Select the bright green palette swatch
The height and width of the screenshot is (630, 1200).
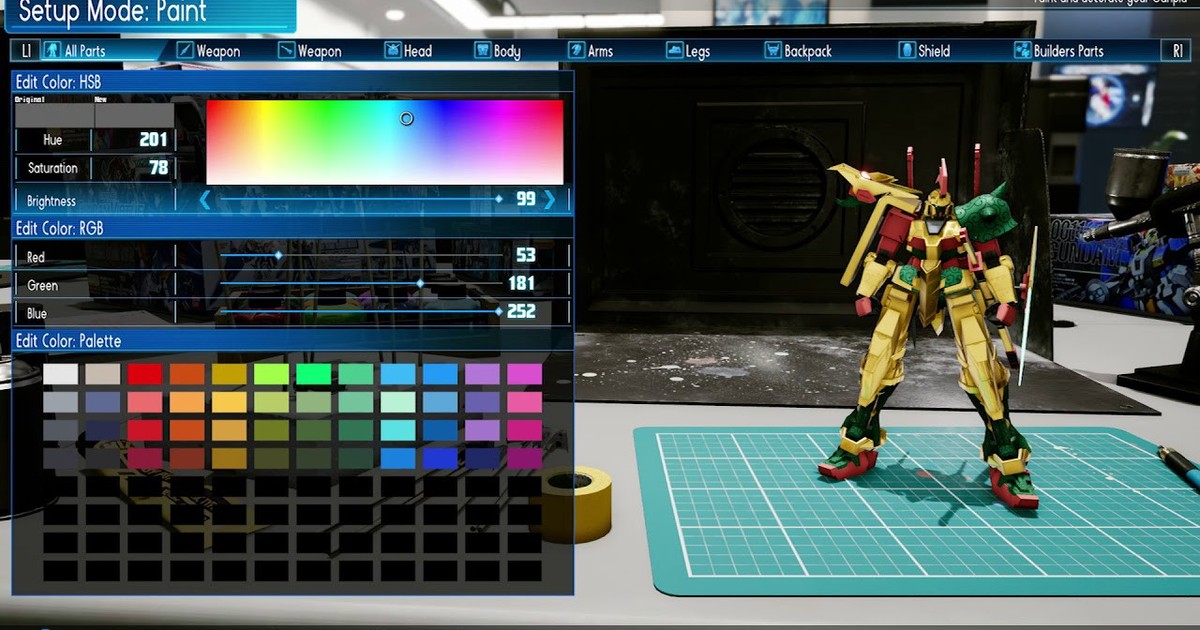313,374
